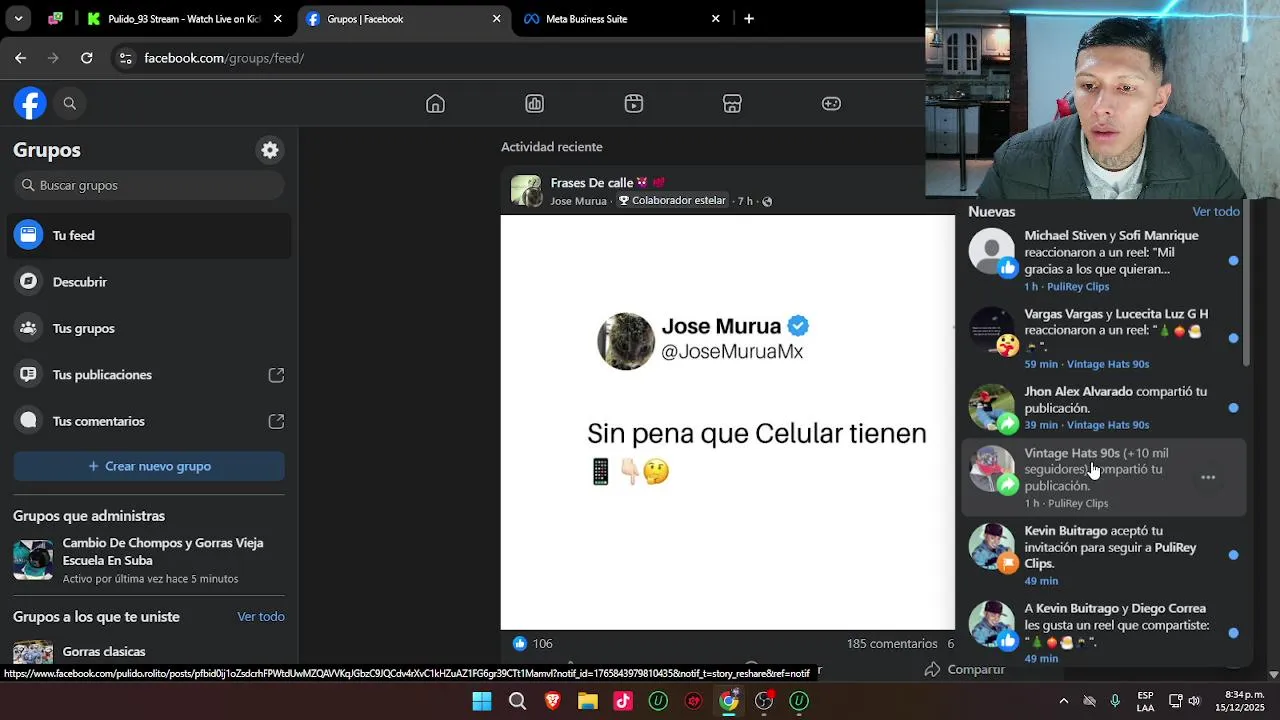Open File Explorer from taskbar
The width and height of the screenshot is (1280, 720).
pos(587,701)
